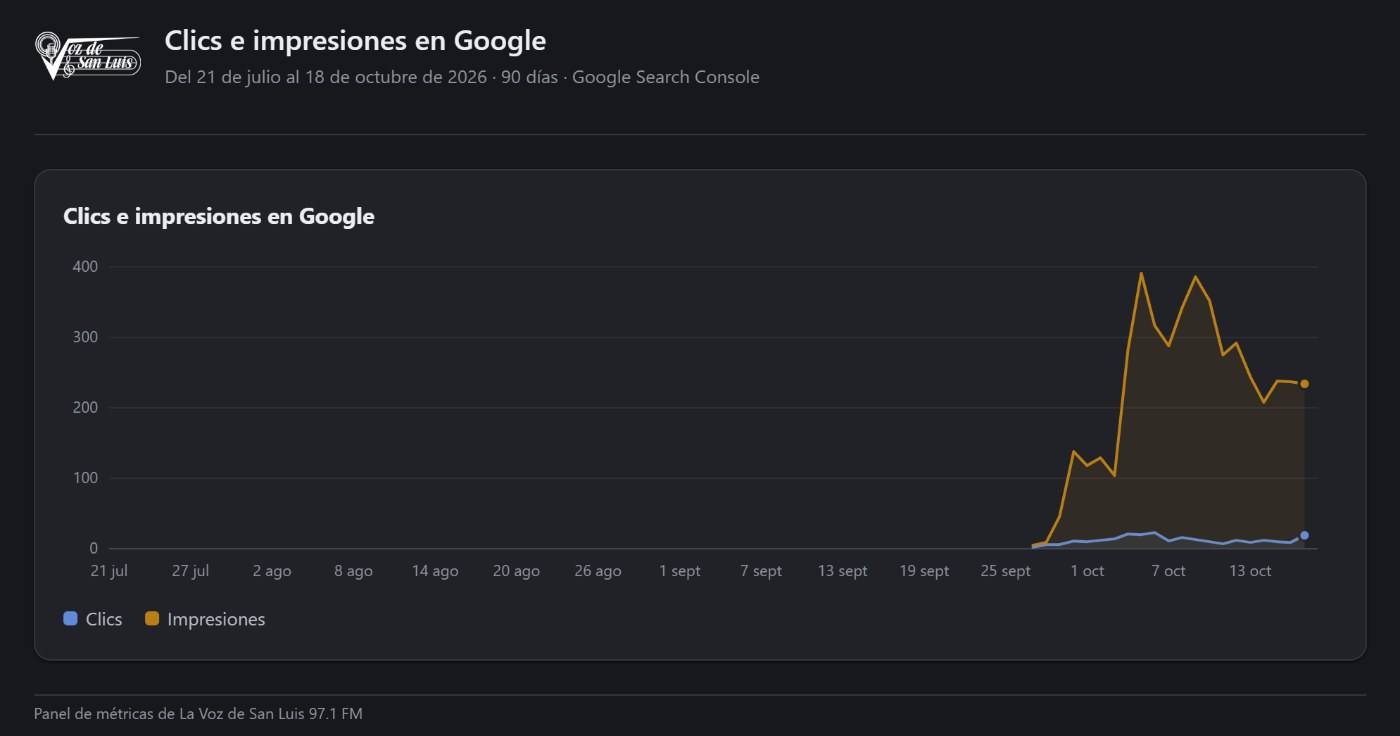Click the x-axis label '2 ago'
Screen dimensions: 1400x736
click(272, 571)
